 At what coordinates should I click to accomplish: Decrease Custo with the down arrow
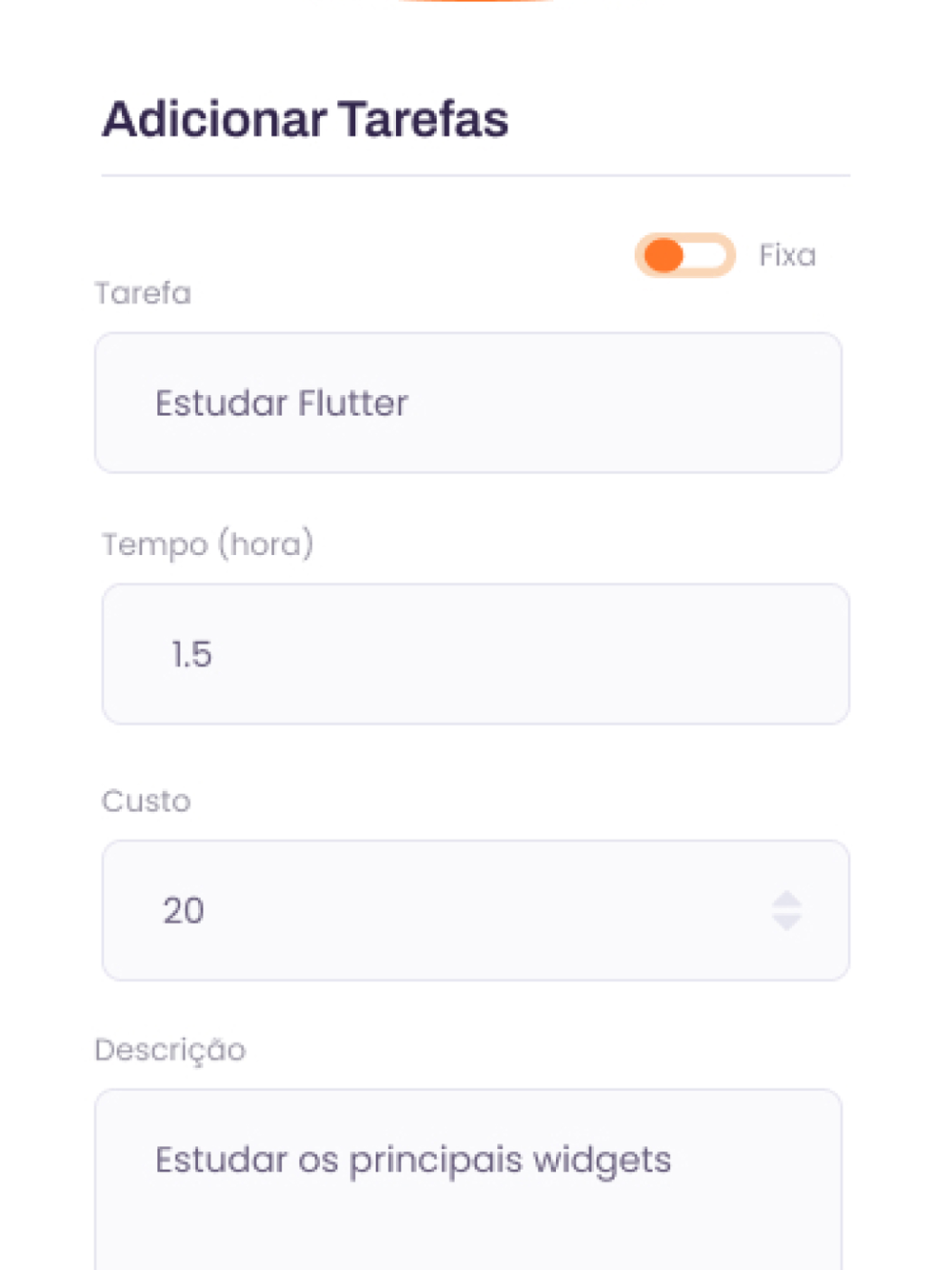(x=786, y=923)
